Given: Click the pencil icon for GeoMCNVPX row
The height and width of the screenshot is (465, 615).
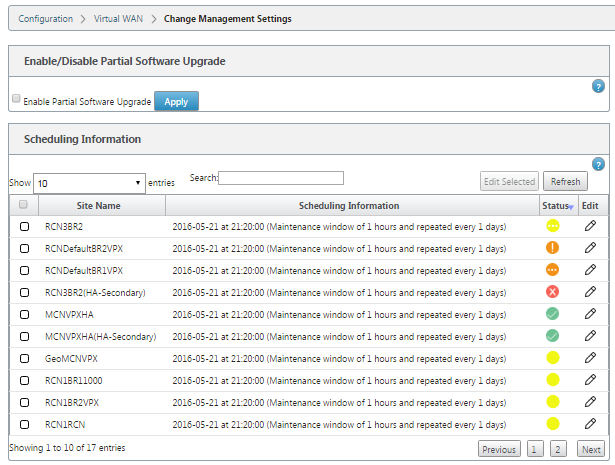Looking at the screenshot, I should tap(590, 358).
